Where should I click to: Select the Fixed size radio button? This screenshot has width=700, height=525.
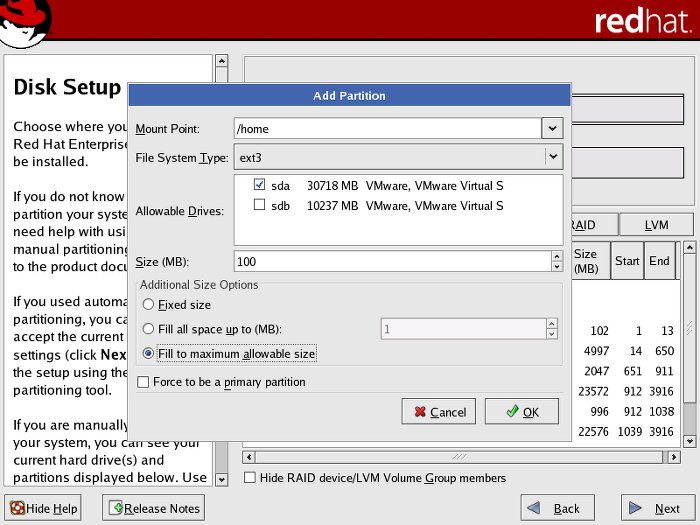(x=148, y=304)
